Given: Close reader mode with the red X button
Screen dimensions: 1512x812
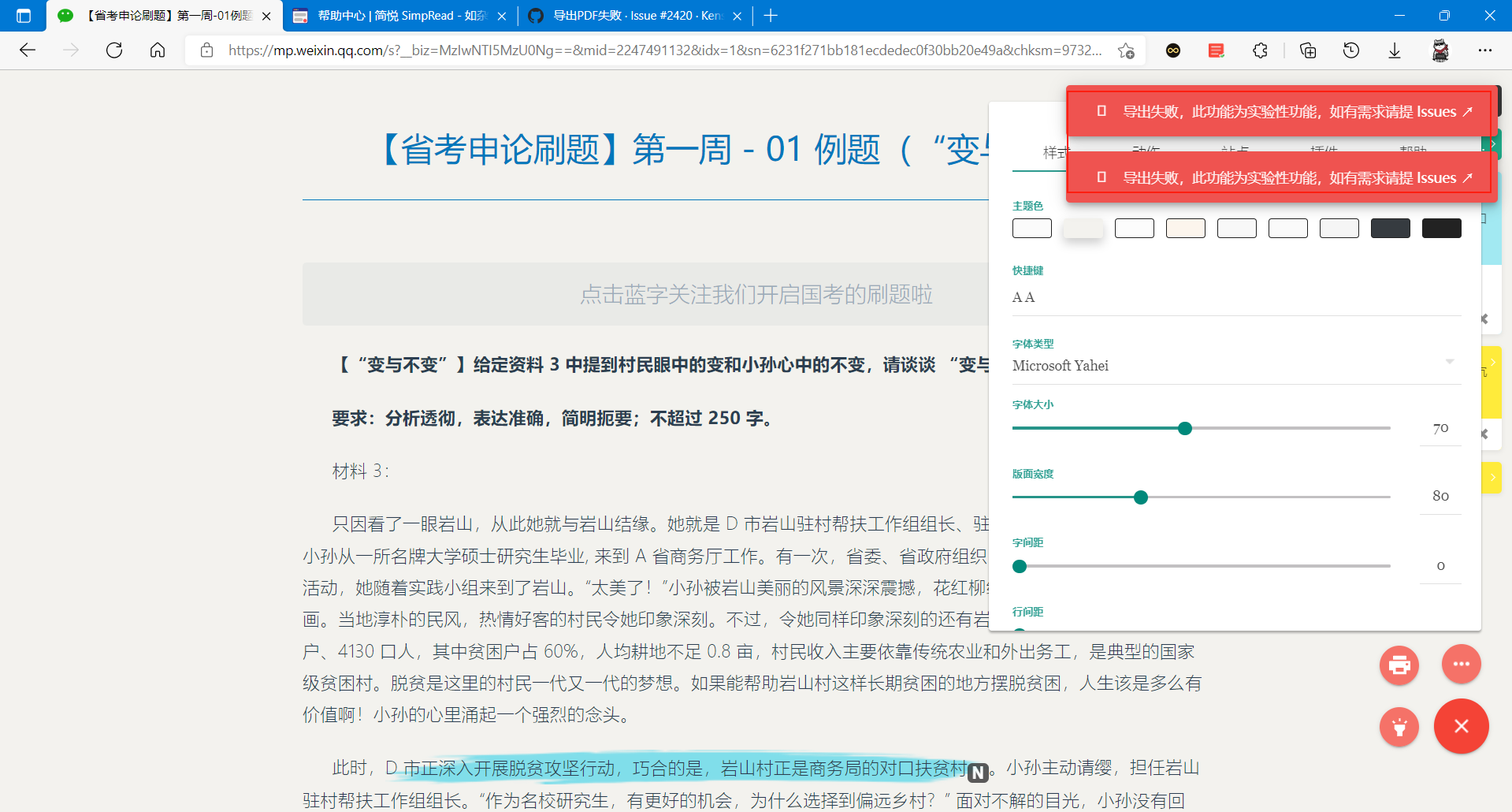Looking at the screenshot, I should coord(1462,727).
